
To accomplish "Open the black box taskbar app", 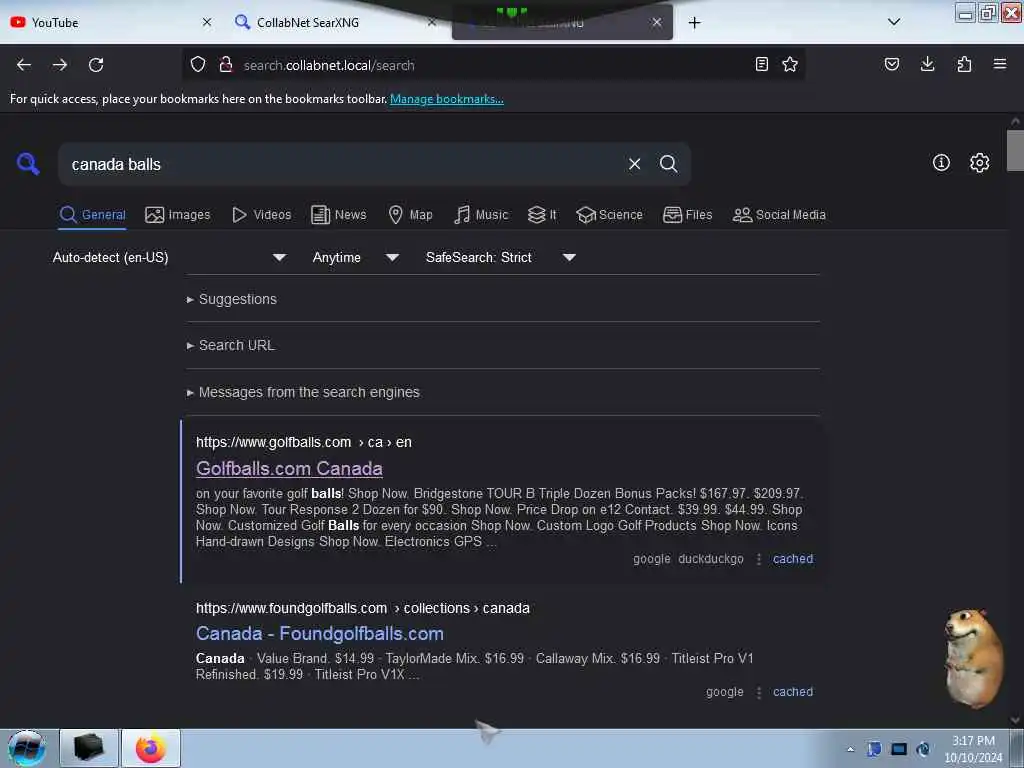I will [x=89, y=748].
